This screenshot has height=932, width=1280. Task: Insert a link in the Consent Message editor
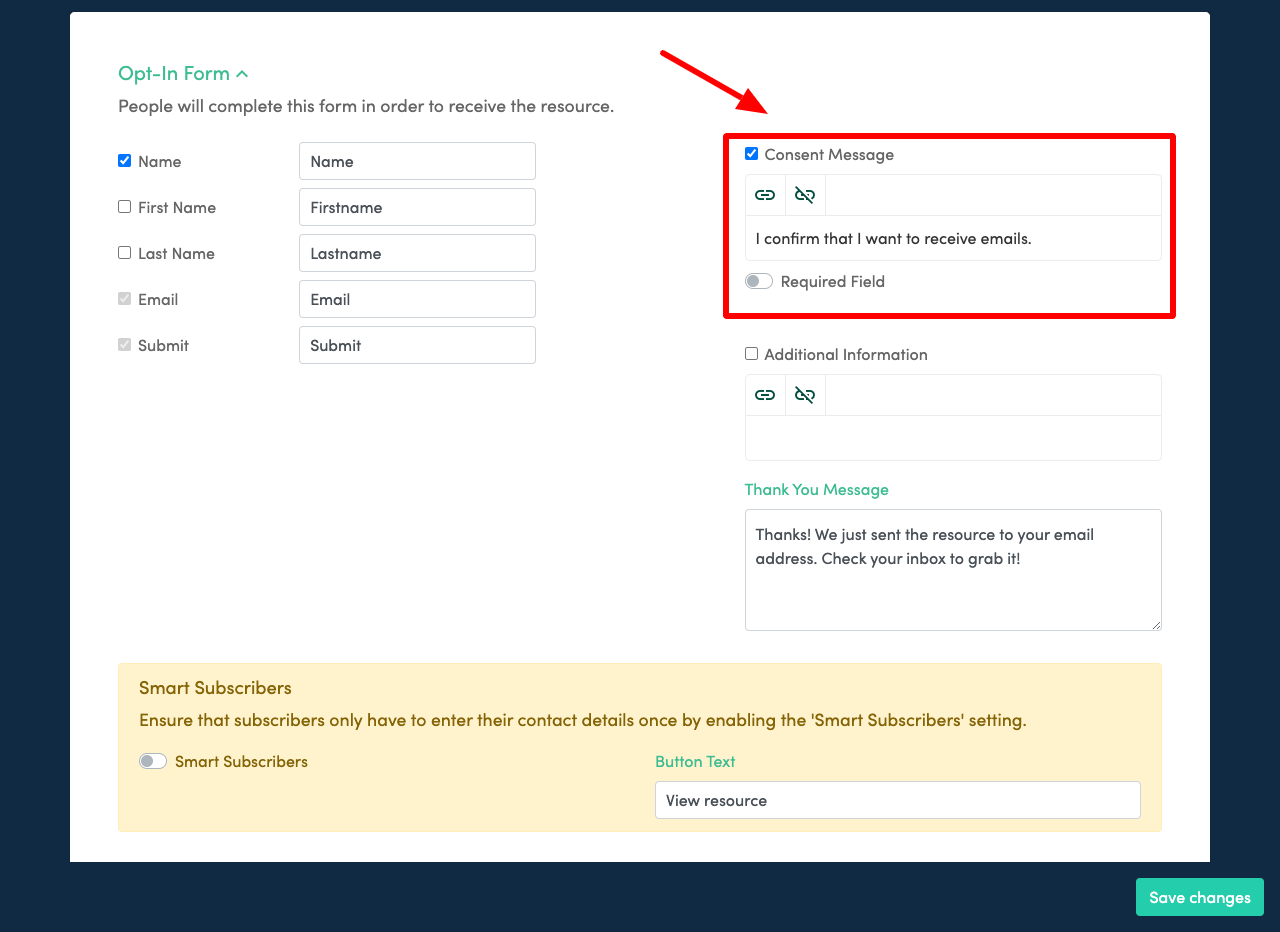[765, 194]
